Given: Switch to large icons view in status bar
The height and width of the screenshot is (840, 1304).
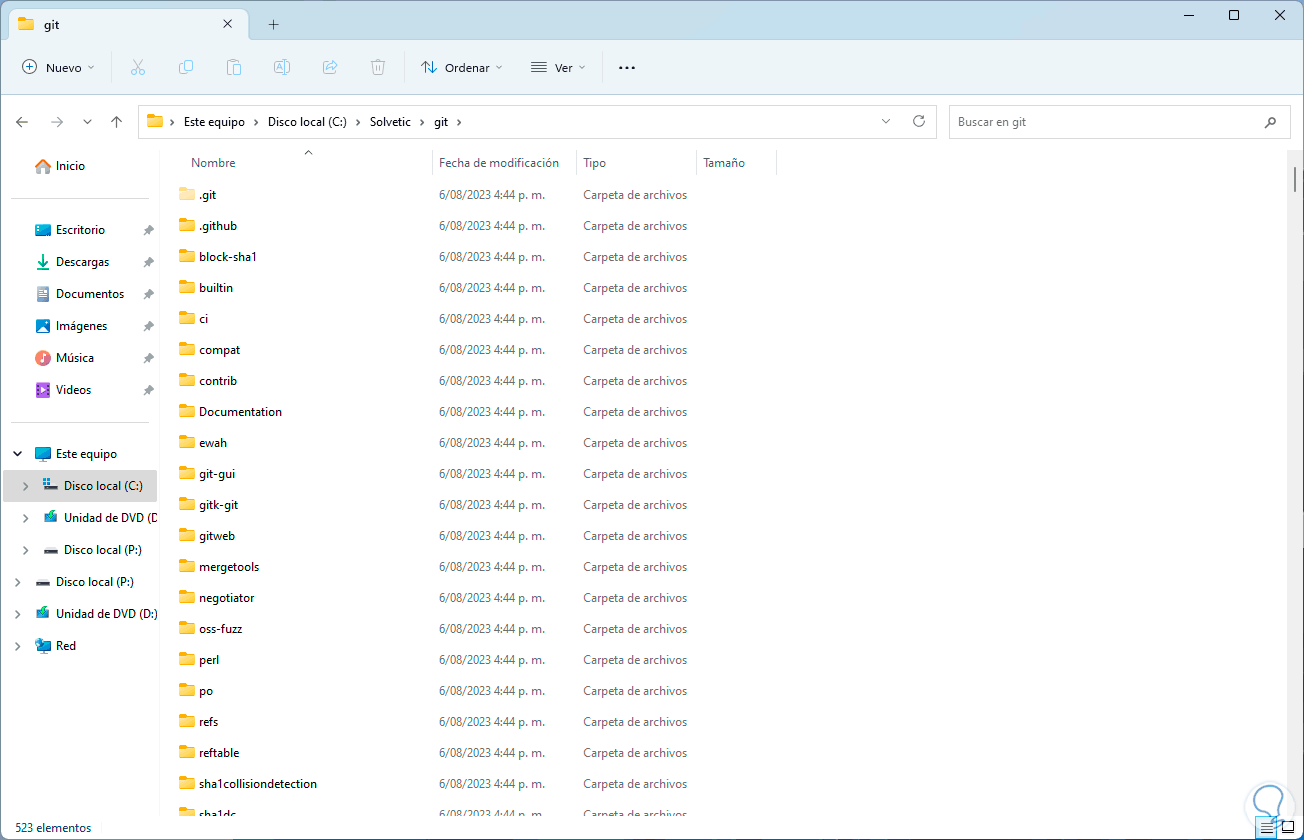Looking at the screenshot, I should pos(1288,827).
